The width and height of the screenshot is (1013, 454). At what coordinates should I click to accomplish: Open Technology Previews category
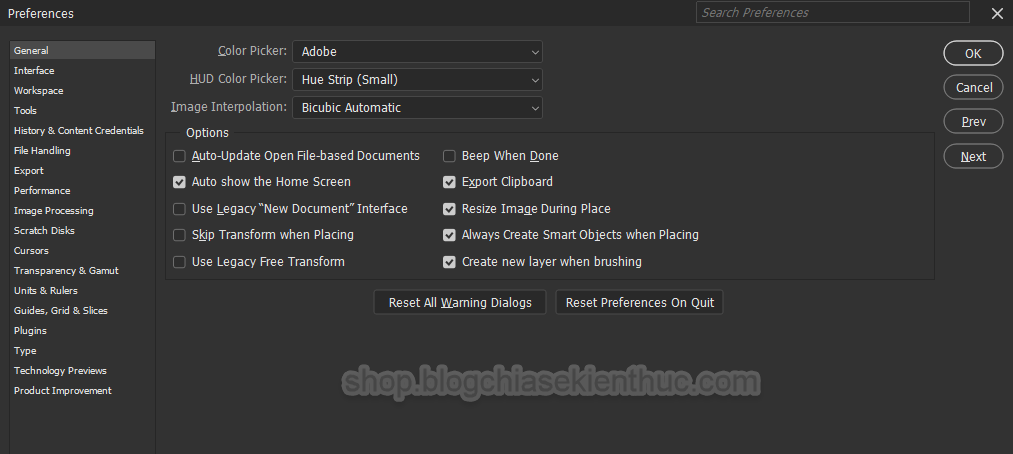[x=60, y=371]
